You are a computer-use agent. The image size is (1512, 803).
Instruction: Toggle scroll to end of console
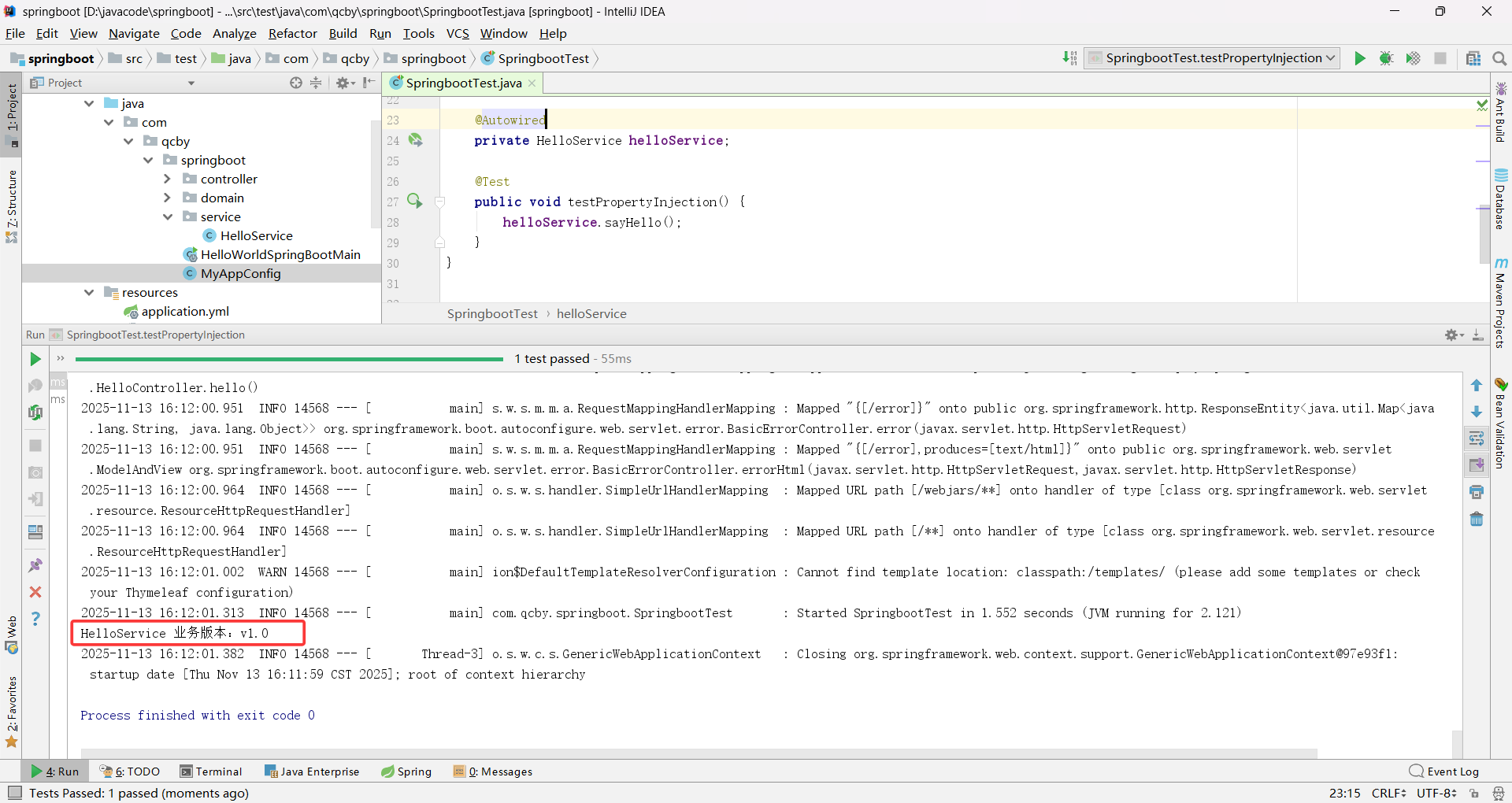[x=1477, y=465]
